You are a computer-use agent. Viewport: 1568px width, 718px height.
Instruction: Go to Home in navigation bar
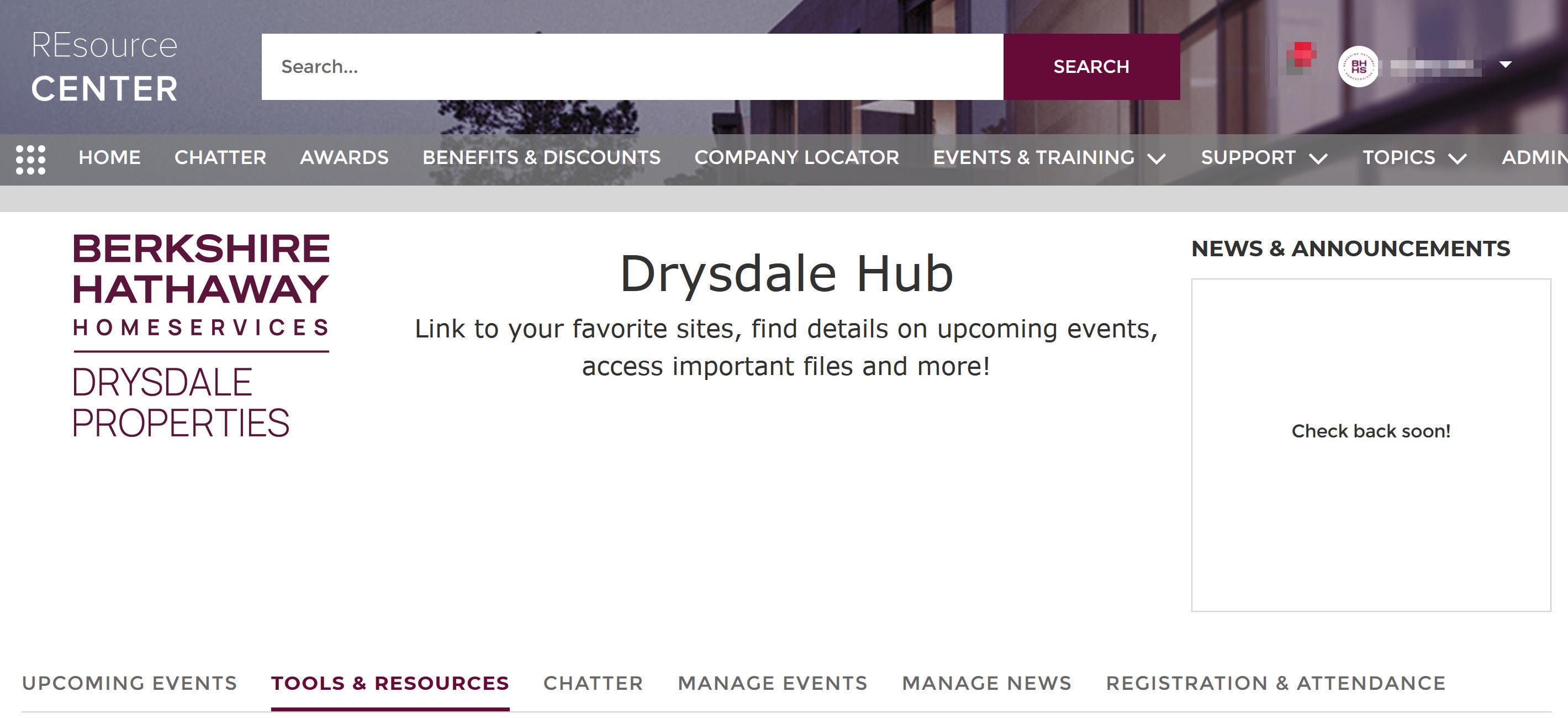coord(109,157)
